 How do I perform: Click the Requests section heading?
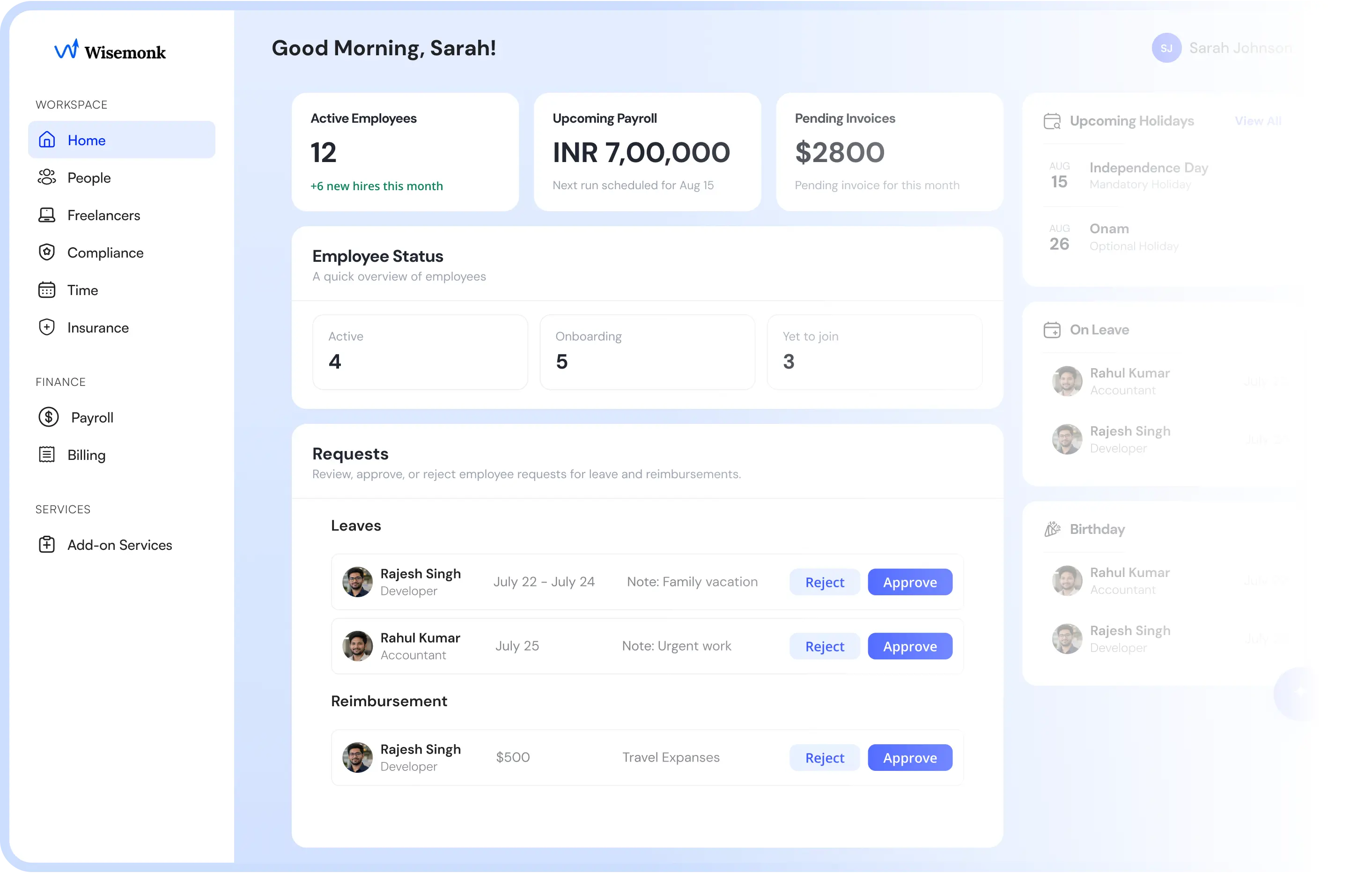pos(350,454)
